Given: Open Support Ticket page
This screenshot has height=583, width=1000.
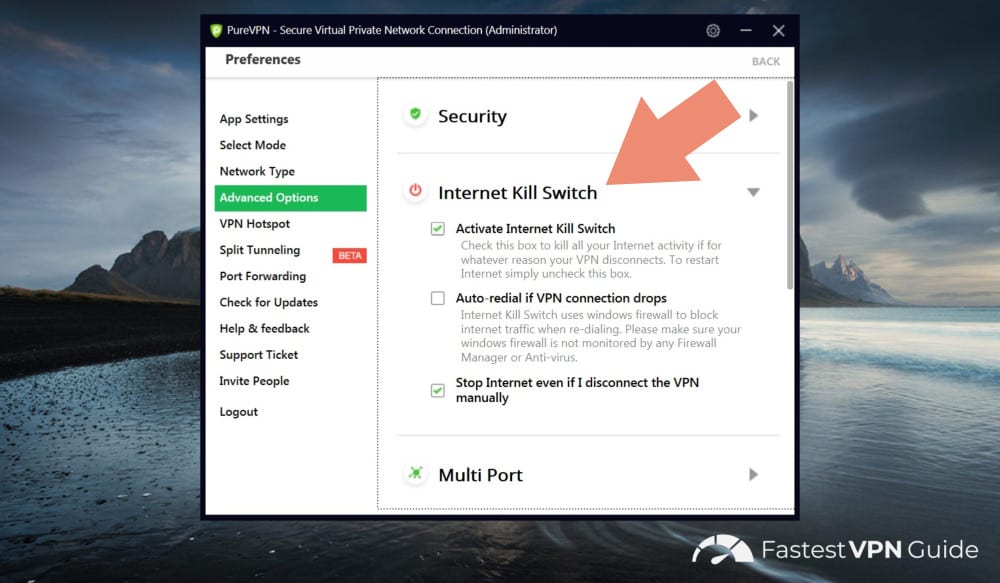Looking at the screenshot, I should [x=258, y=355].
